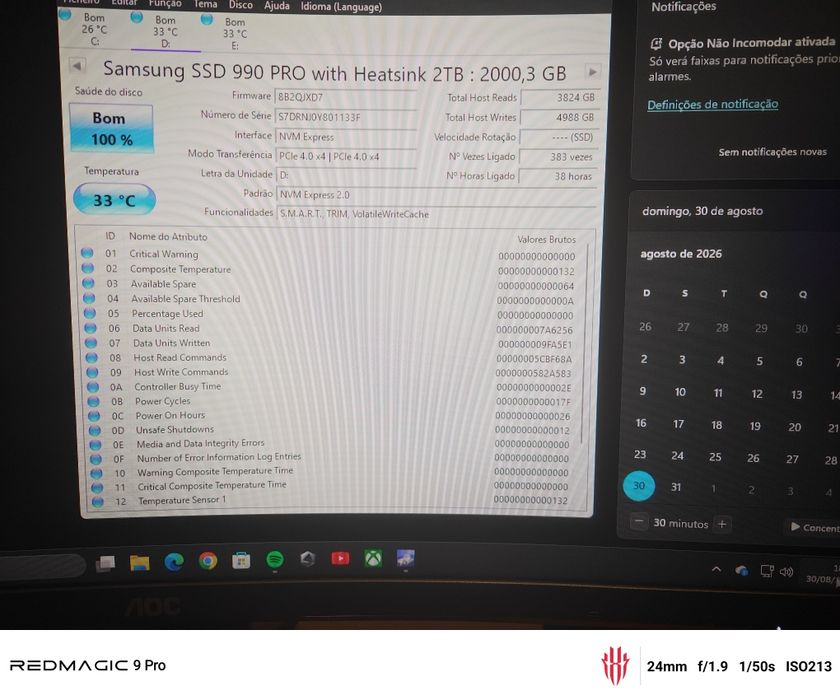Viewport: 840px width, 700px height.
Task: Click the Total Host Writes value 4988 GB
Action: [x=559, y=117]
